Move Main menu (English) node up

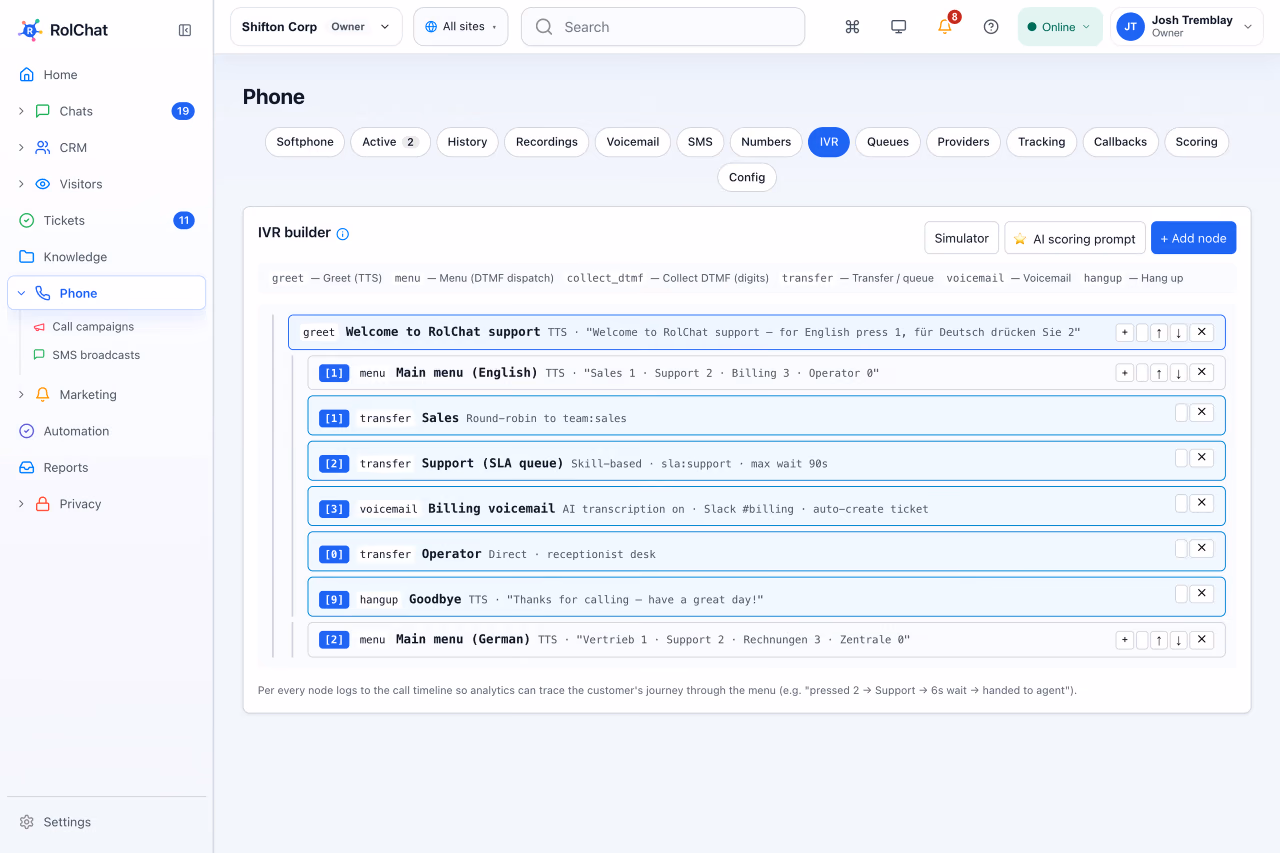coord(1158,373)
